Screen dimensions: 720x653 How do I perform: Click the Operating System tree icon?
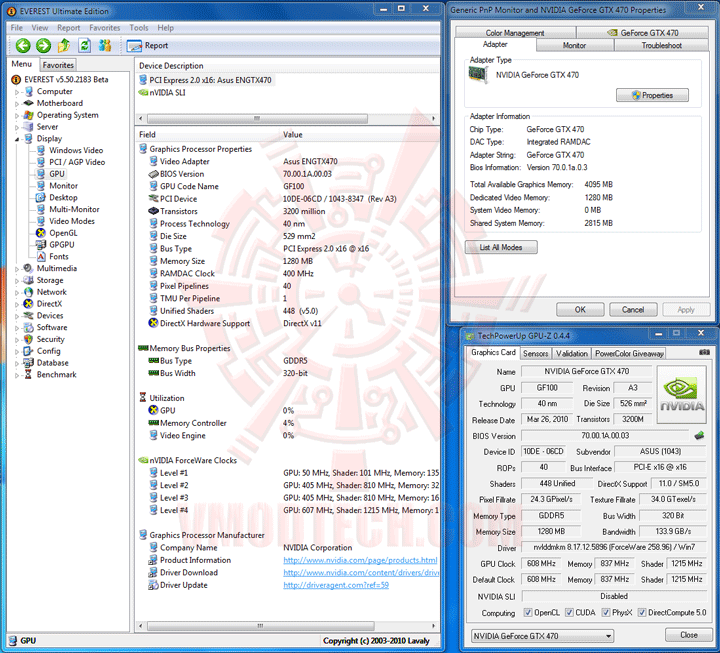point(28,115)
